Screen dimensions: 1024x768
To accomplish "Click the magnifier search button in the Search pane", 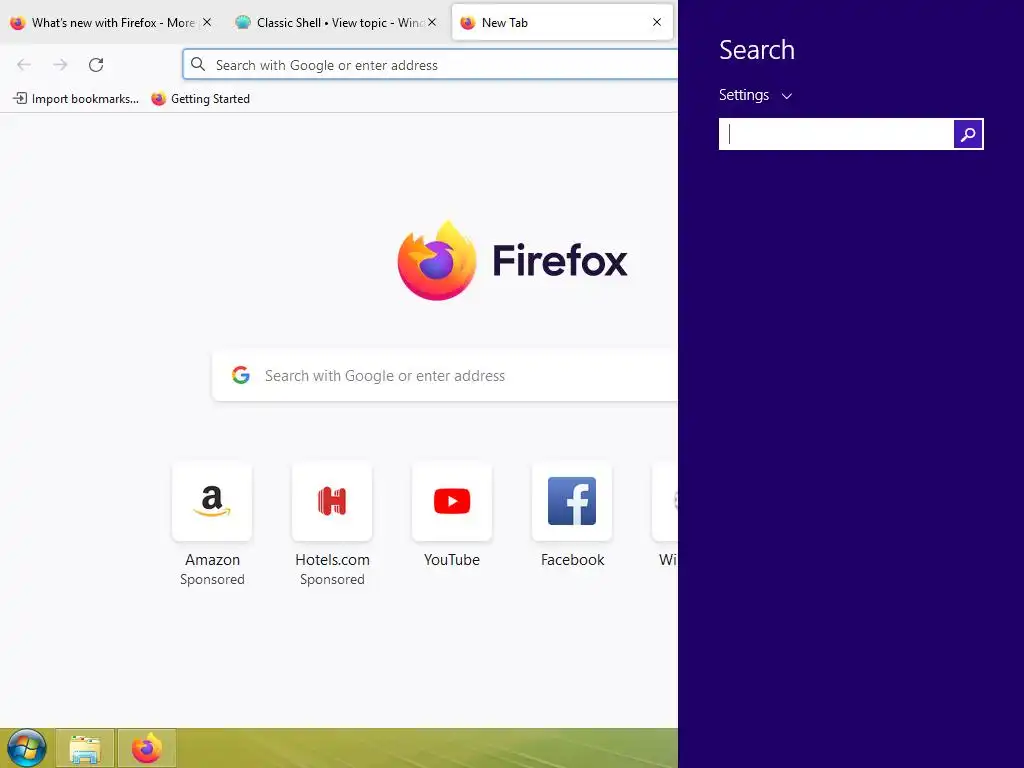I will (968, 134).
